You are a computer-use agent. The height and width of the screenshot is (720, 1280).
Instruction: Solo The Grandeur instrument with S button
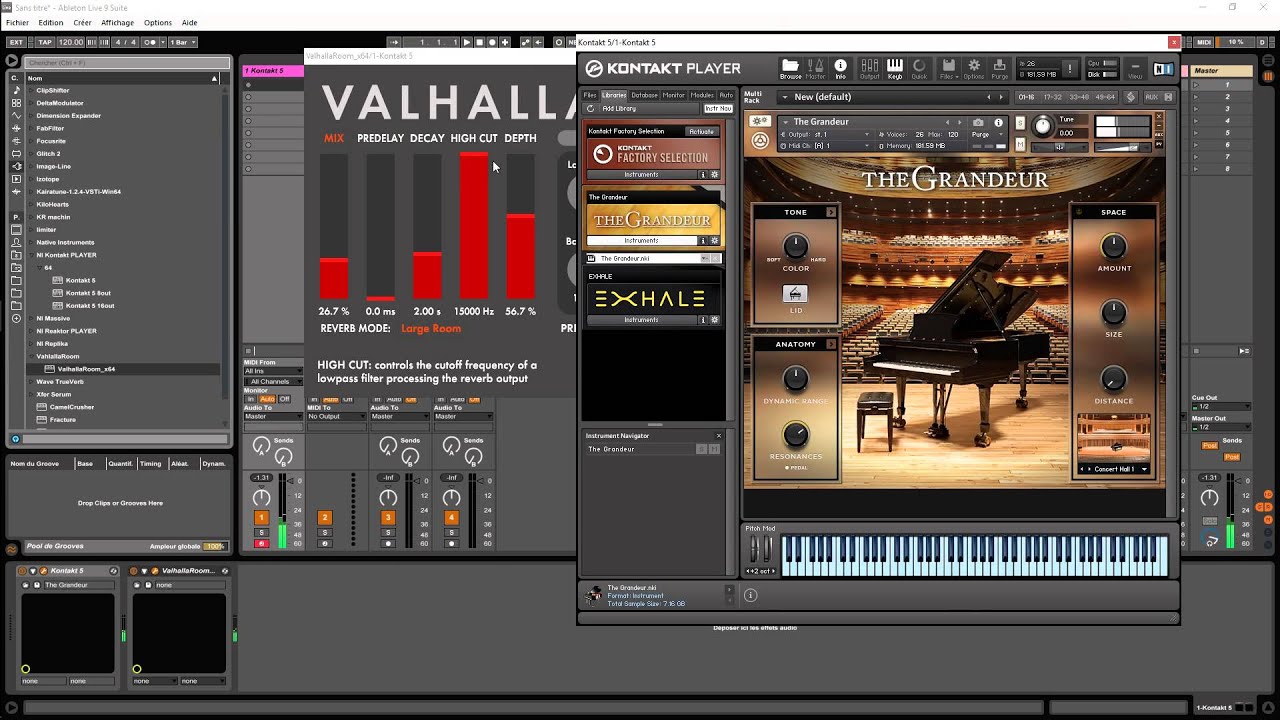pos(1020,123)
